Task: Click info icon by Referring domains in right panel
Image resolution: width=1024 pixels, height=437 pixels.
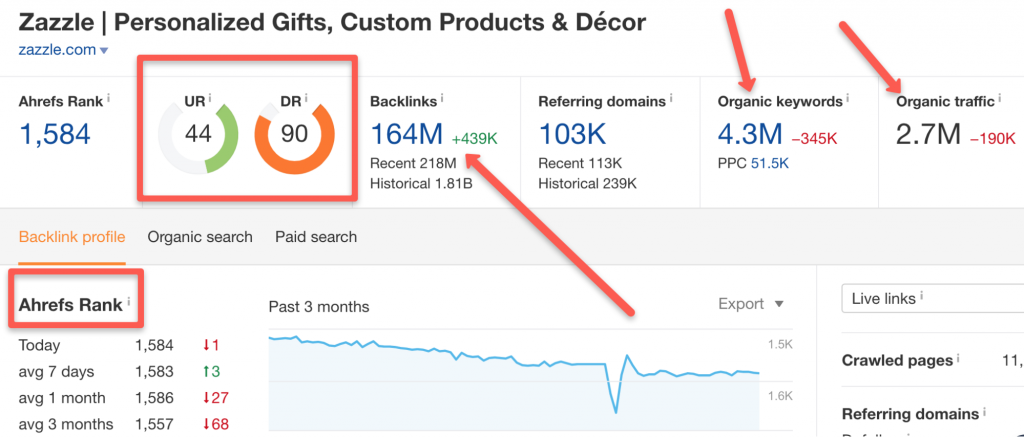Action: 985,411
